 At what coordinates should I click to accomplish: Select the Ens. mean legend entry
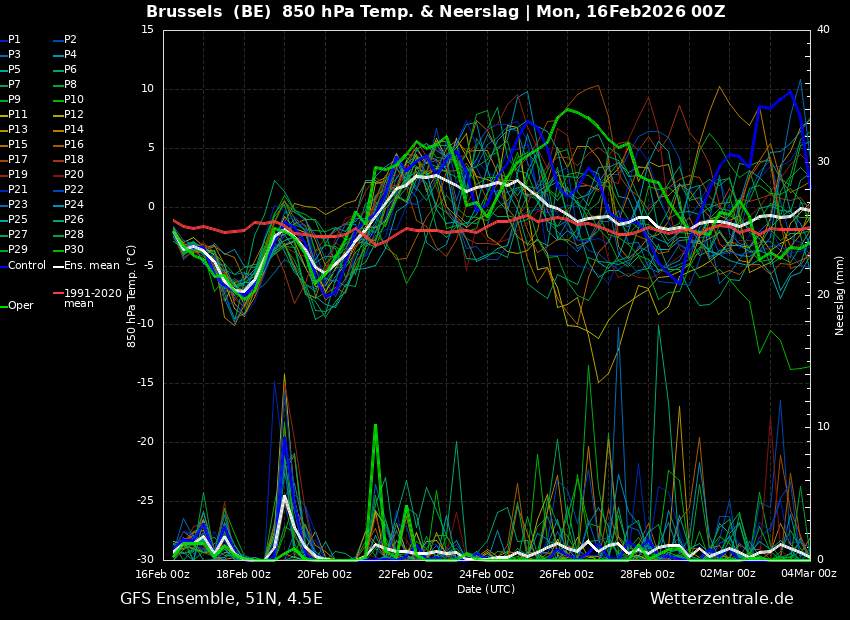coord(91,265)
